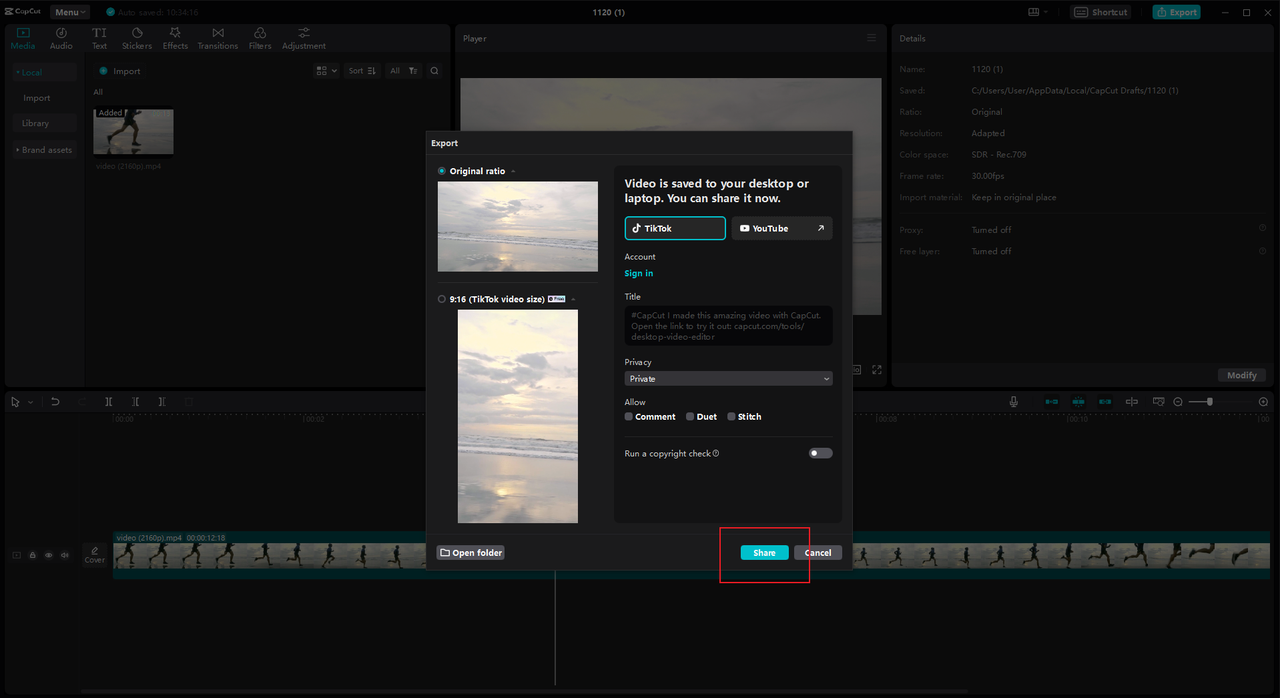Select the video (2160p).mp4 thumbnail

(x=133, y=131)
